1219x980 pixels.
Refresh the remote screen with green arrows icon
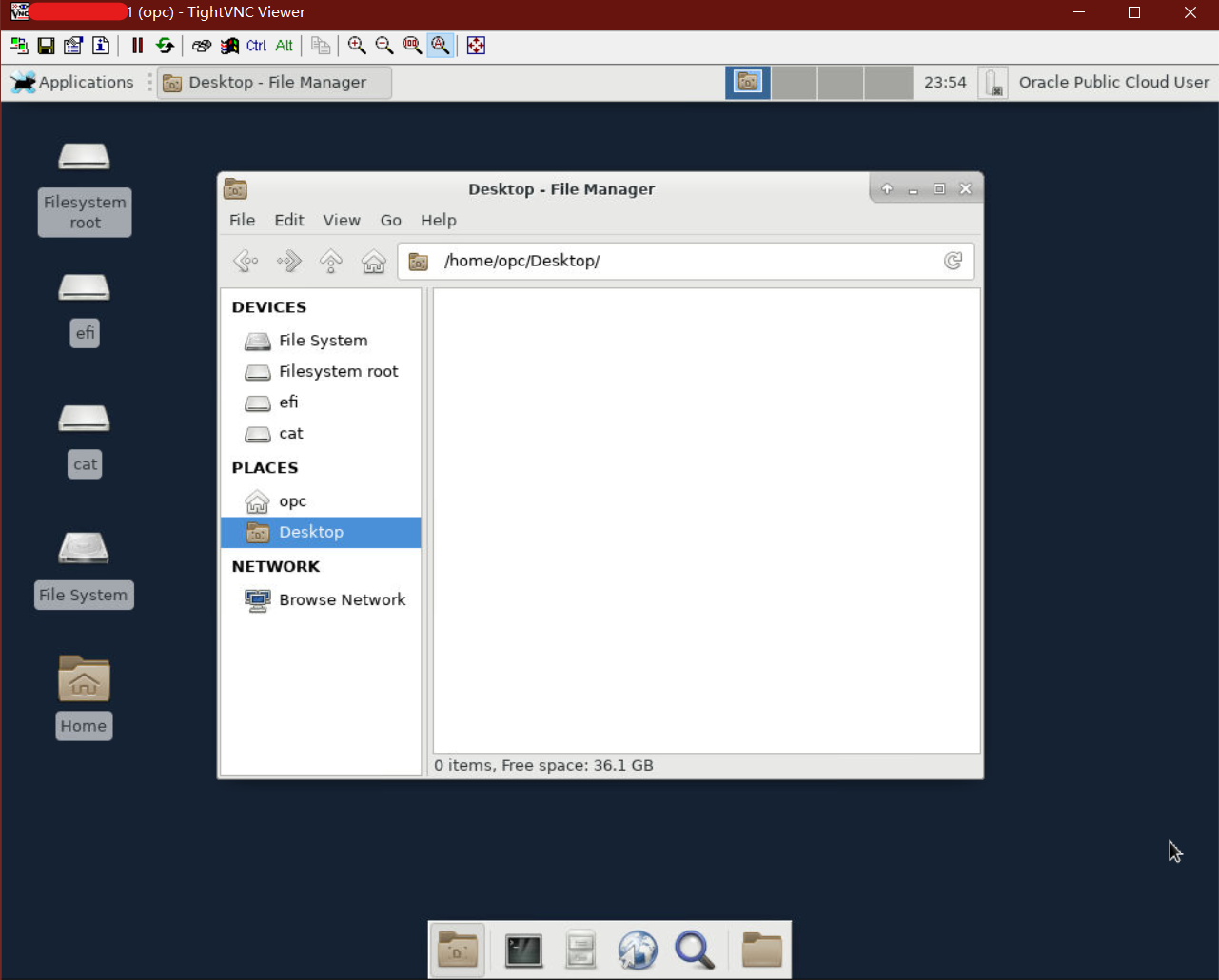(x=165, y=46)
